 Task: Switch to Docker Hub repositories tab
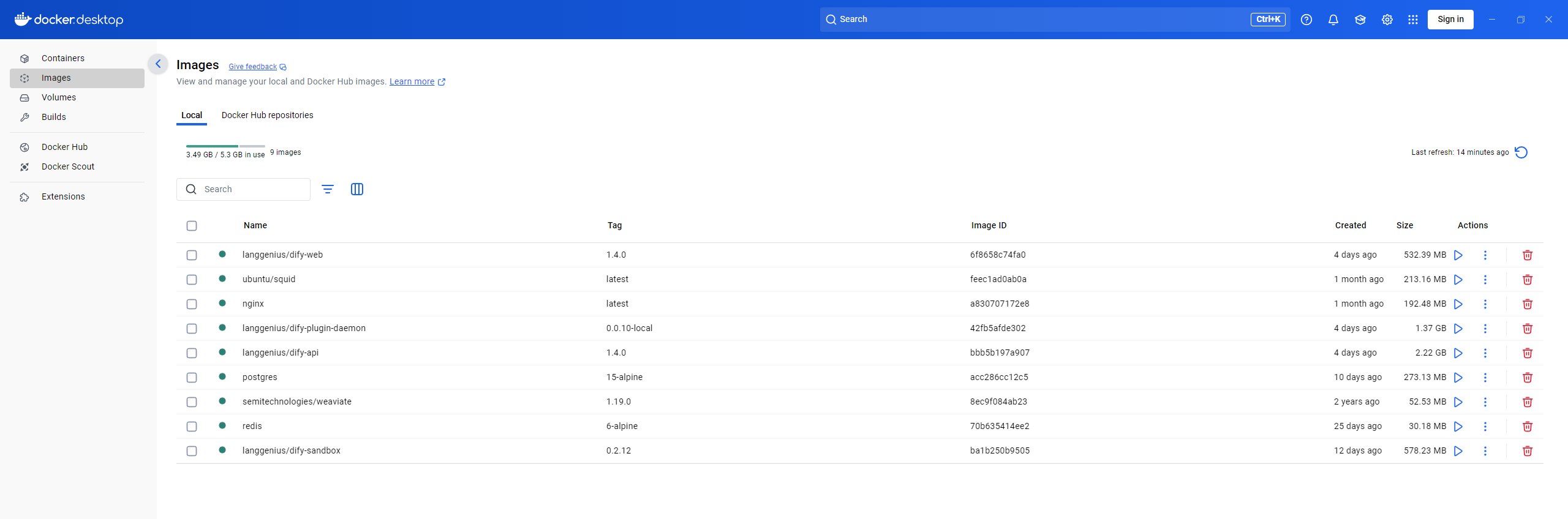(x=267, y=115)
